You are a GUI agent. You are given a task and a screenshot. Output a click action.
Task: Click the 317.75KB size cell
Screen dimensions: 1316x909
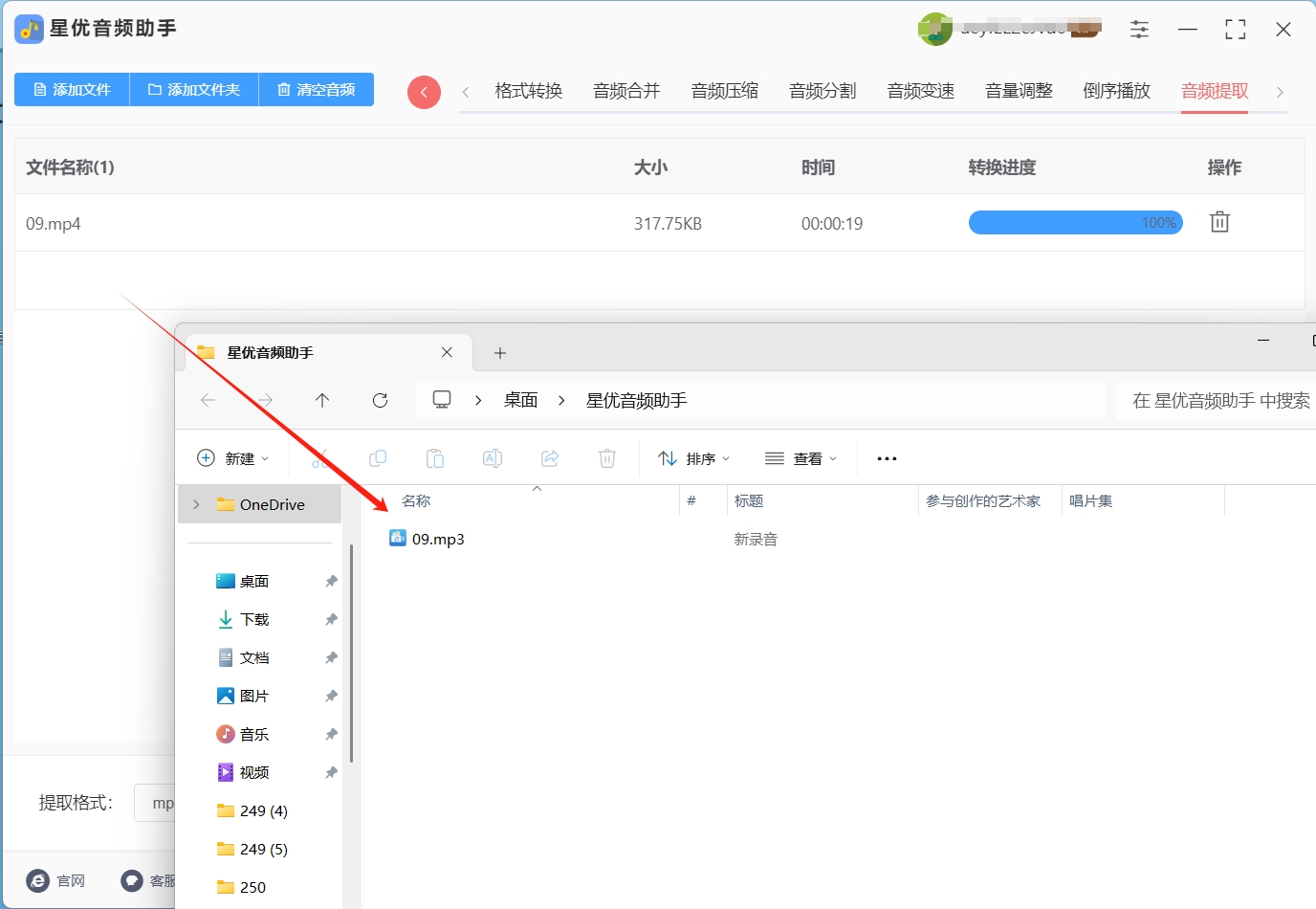[x=668, y=224]
